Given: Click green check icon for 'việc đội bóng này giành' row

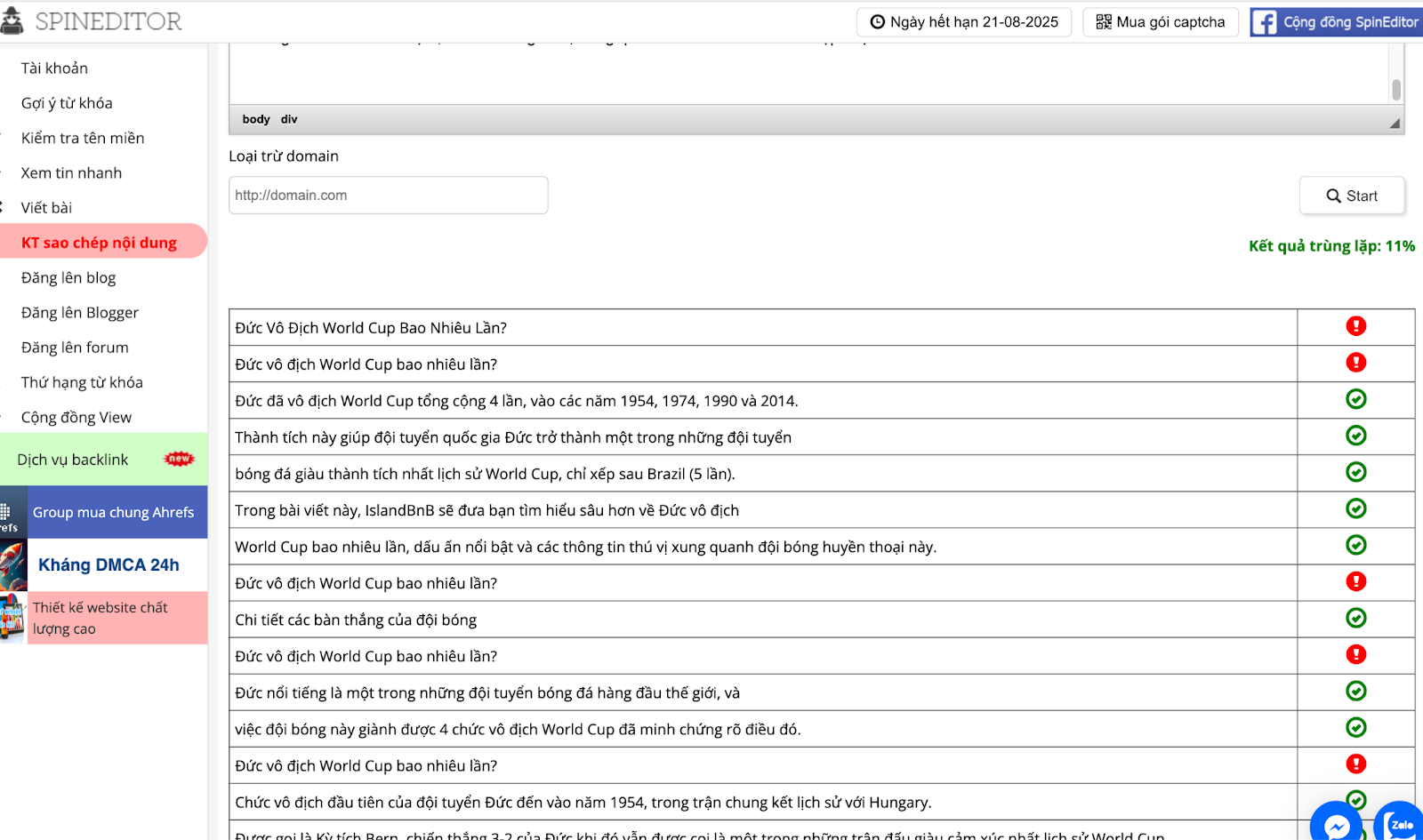Looking at the screenshot, I should [1355, 727].
